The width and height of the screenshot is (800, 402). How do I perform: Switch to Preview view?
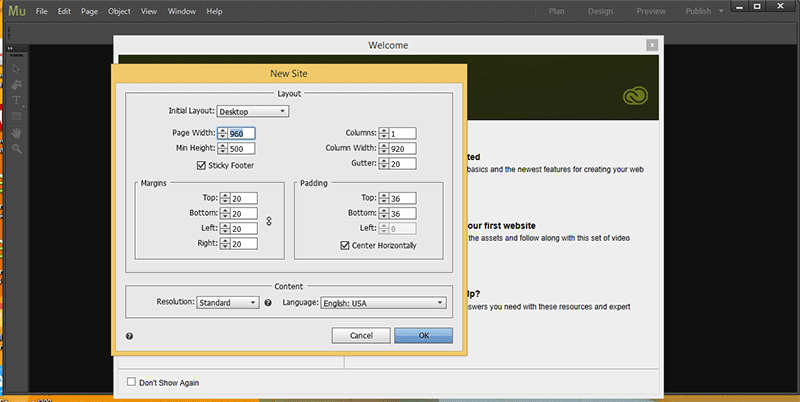coord(651,11)
